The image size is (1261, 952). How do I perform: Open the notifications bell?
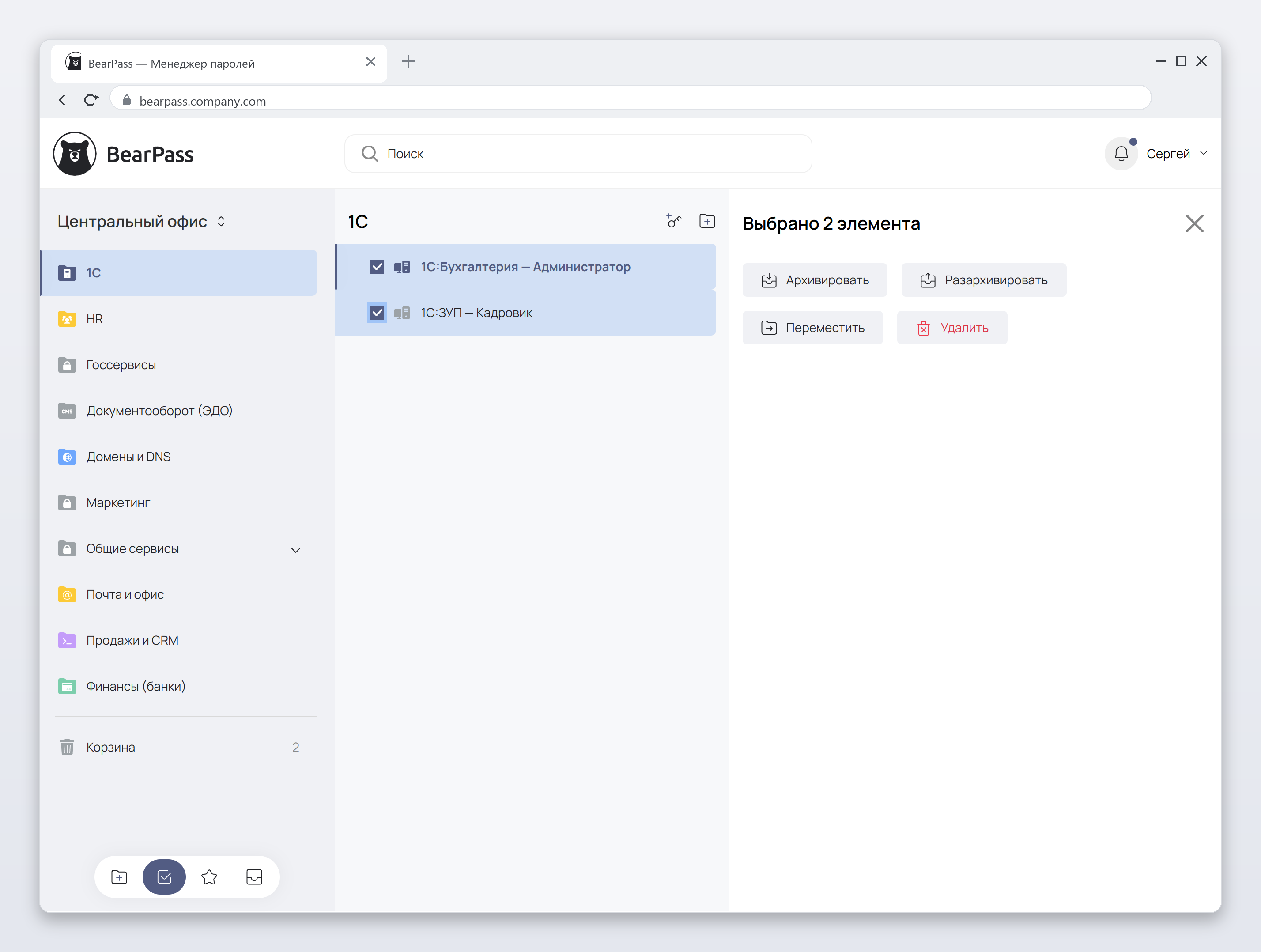point(1121,153)
